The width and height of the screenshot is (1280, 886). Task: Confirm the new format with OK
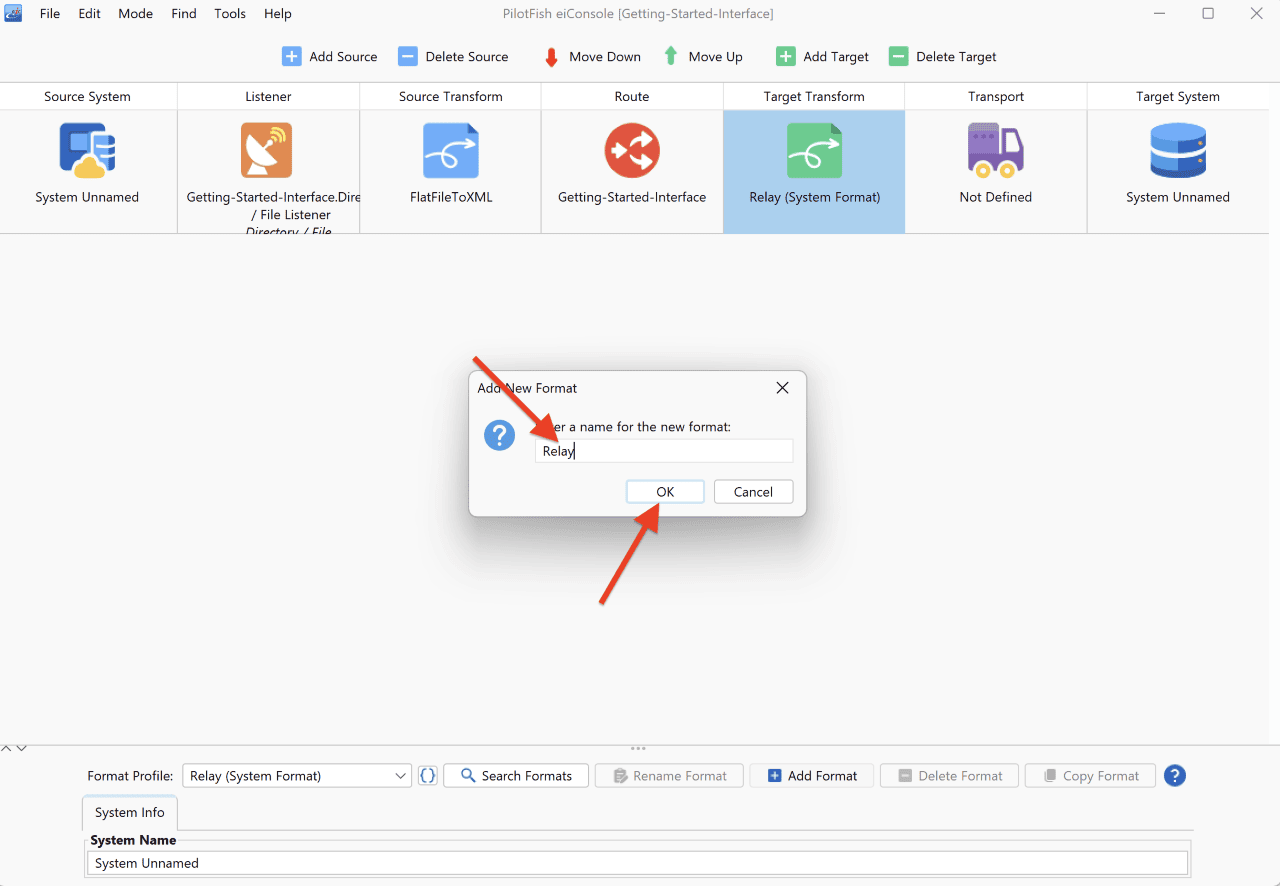pyautogui.click(x=665, y=491)
